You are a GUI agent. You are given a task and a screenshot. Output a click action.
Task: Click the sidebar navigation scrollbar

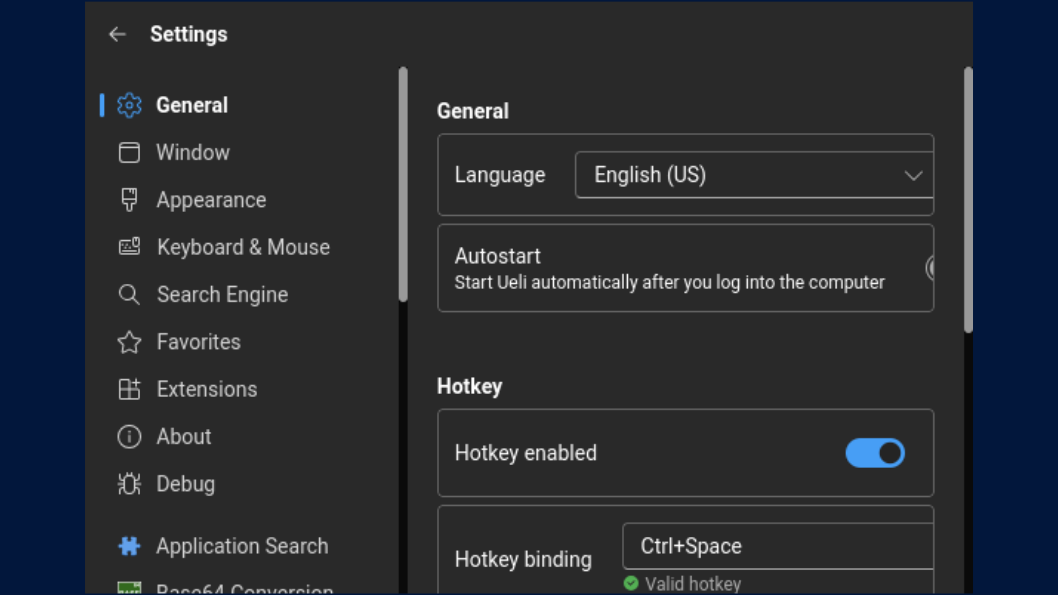point(403,185)
